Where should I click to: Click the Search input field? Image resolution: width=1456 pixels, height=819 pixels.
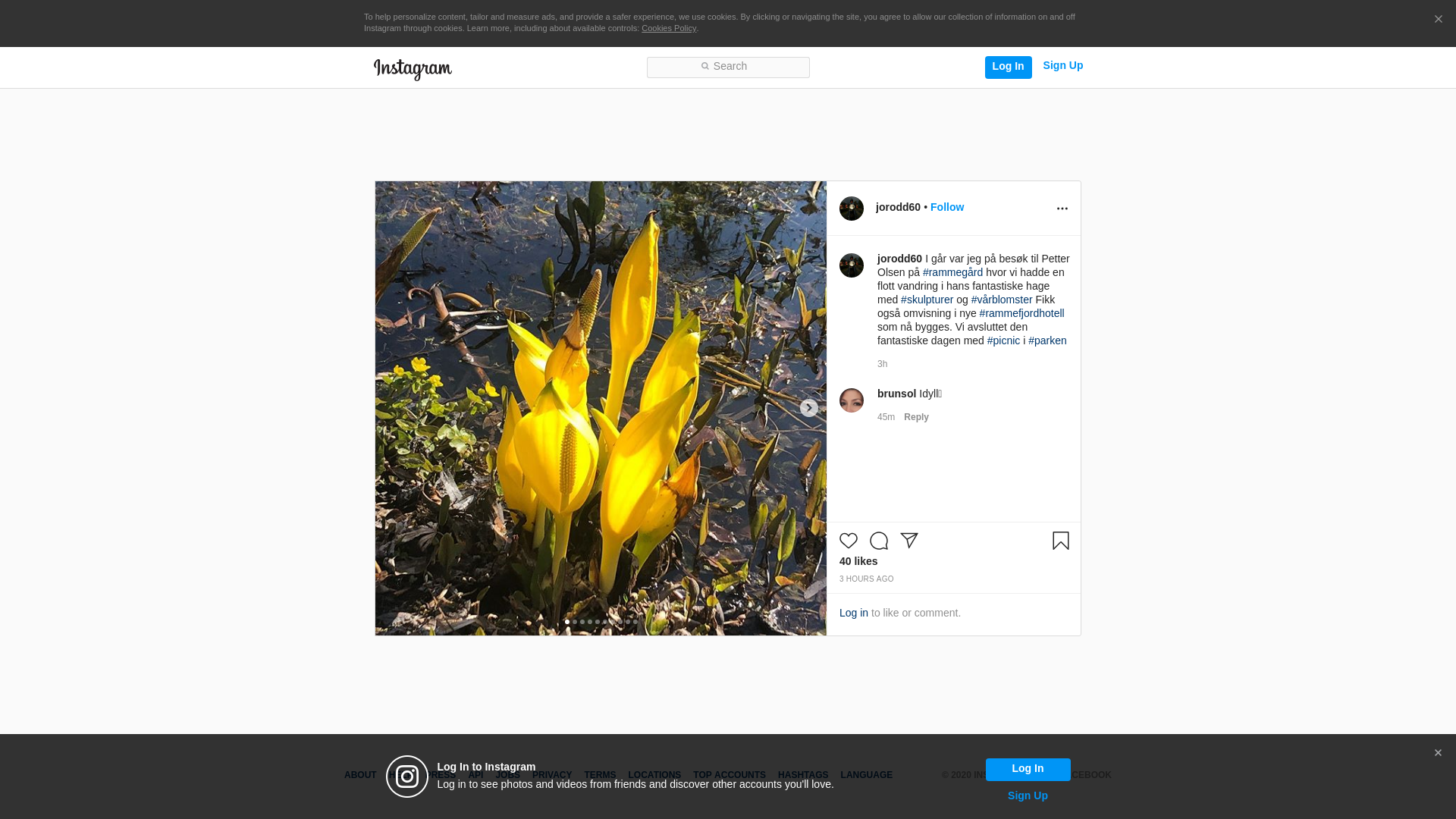728,67
